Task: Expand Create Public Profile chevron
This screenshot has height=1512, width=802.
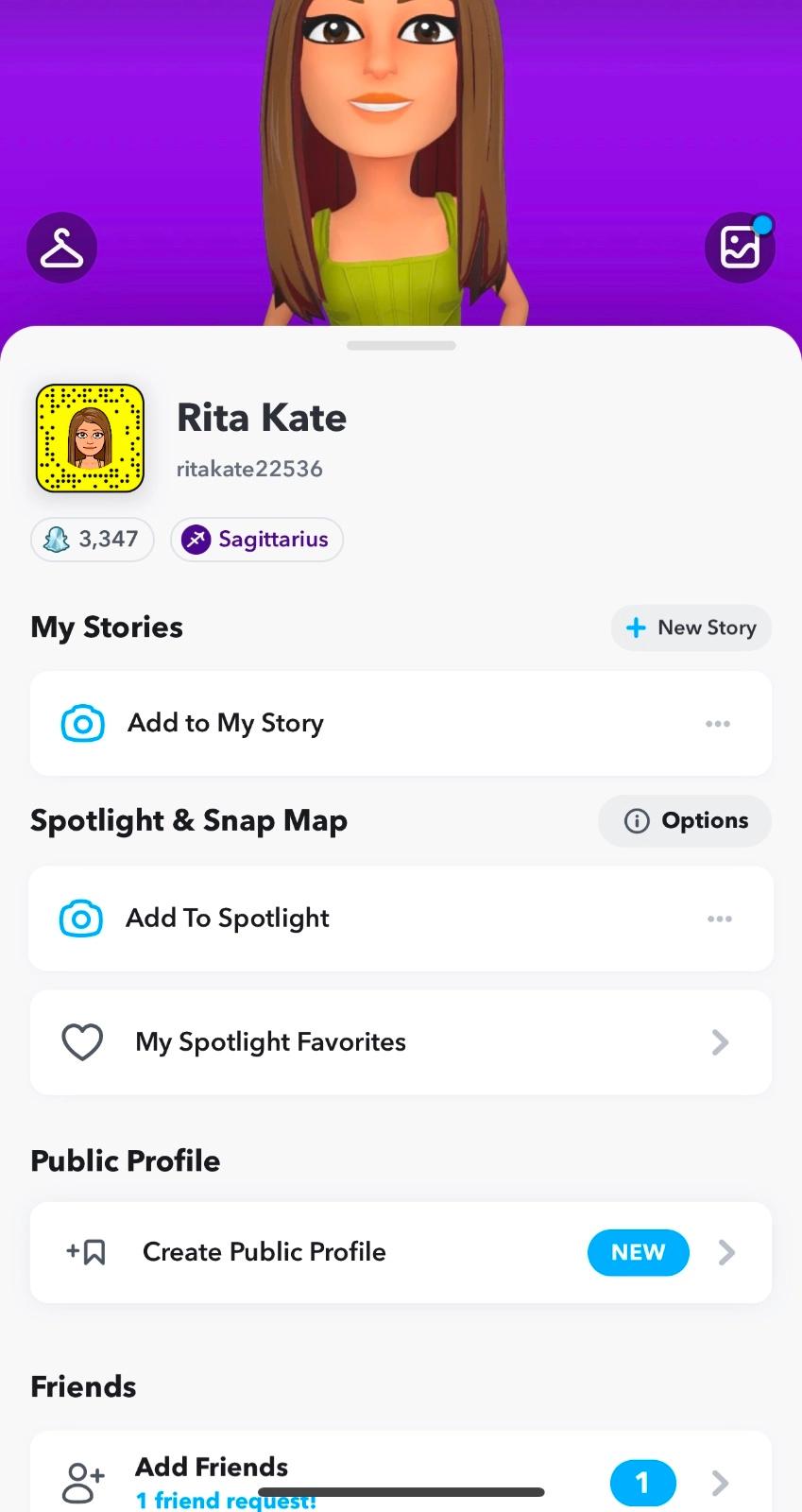Action: [x=726, y=1253]
